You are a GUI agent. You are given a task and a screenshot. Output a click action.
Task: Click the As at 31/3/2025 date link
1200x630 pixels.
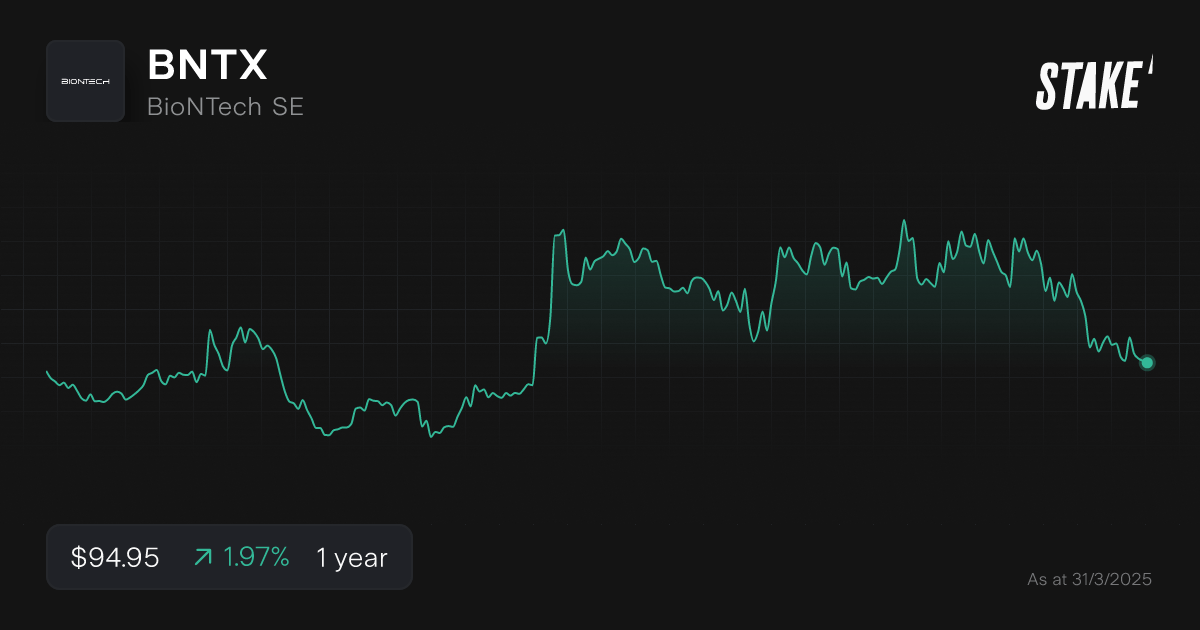coord(1090,579)
